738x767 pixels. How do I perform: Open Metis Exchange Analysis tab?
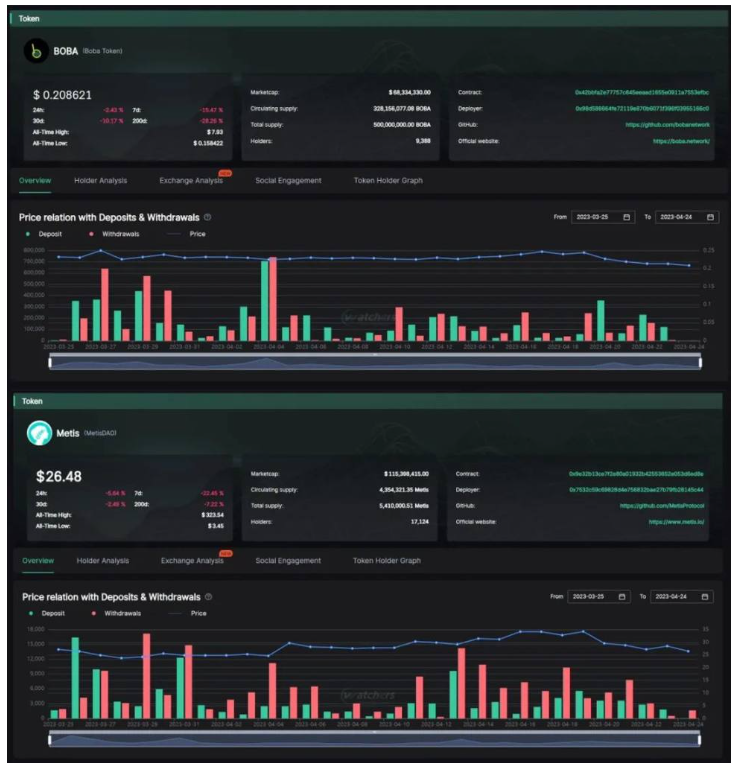tap(192, 561)
